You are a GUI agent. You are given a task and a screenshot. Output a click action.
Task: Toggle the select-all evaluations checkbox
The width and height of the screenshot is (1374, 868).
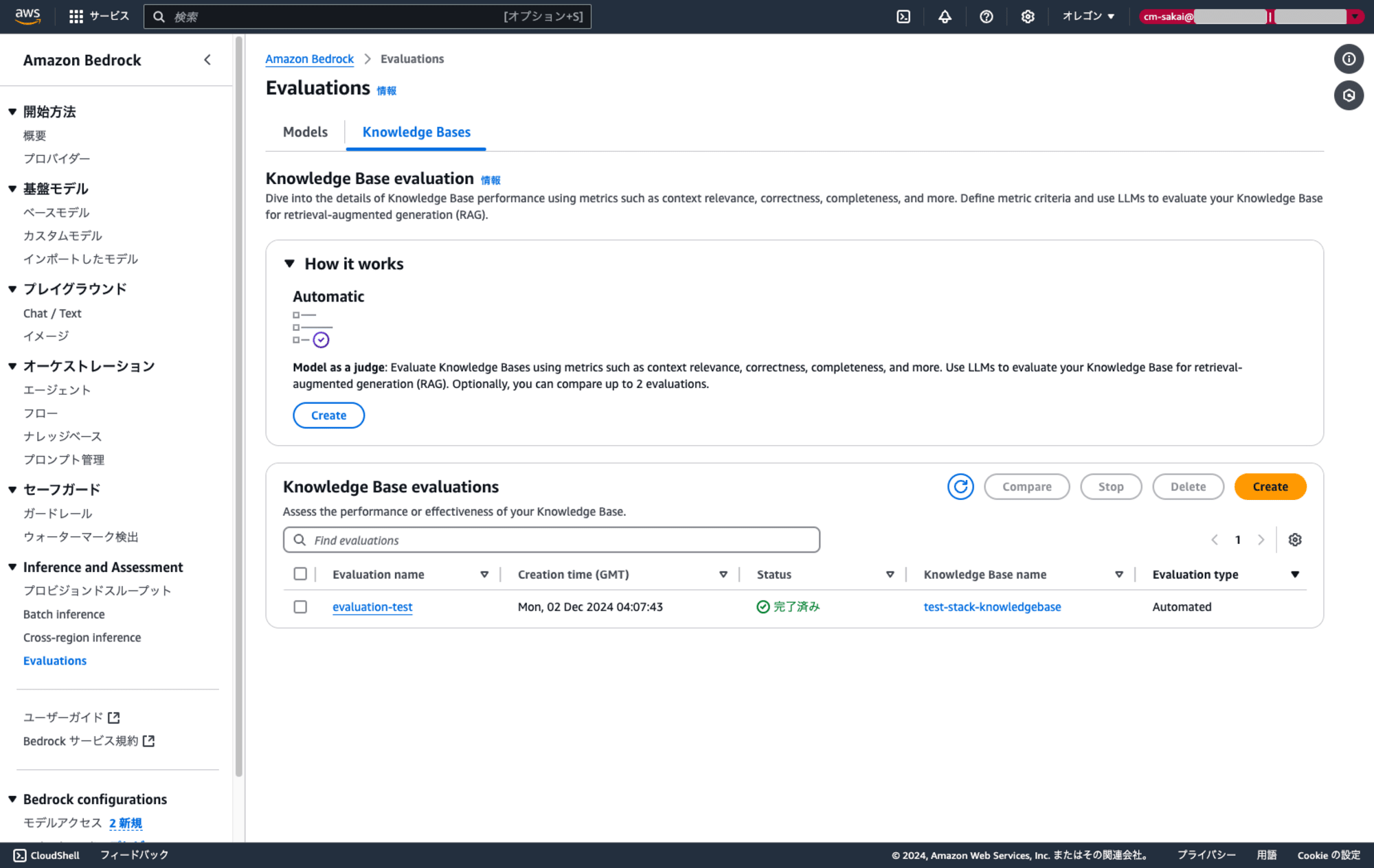pyautogui.click(x=300, y=574)
